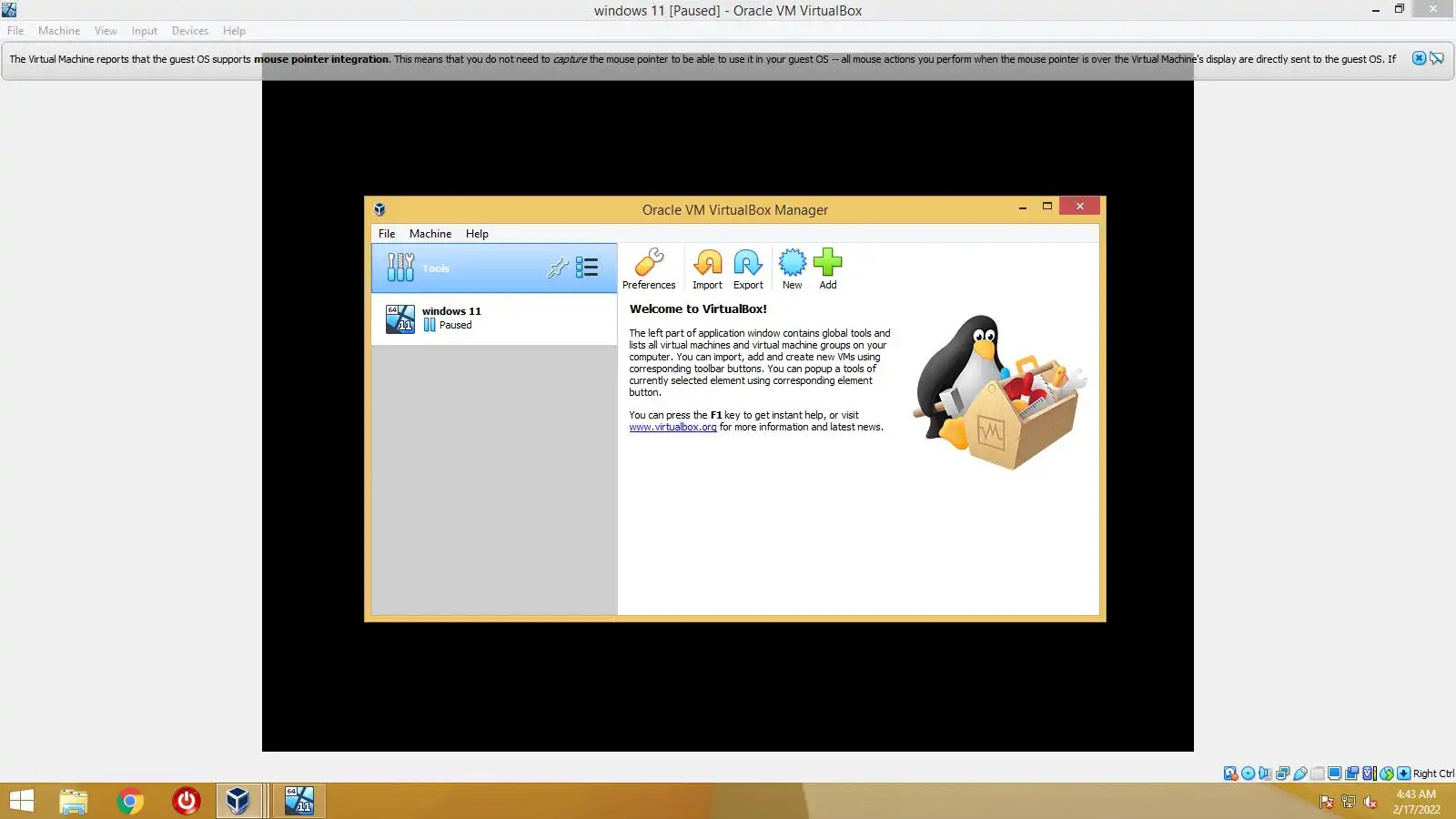Maximize the VirtualBox Manager window
The image size is (1456, 819).
(1047, 207)
